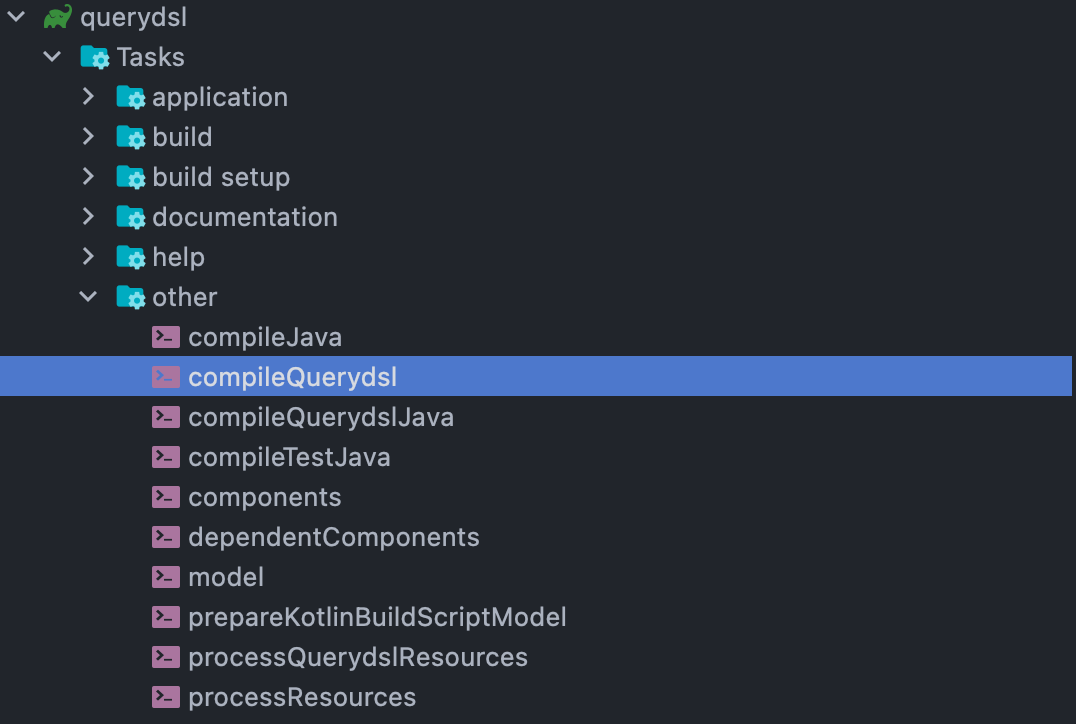Viewport: 1076px width, 724px height.
Task: Expand the application task group
Action: tap(88, 96)
